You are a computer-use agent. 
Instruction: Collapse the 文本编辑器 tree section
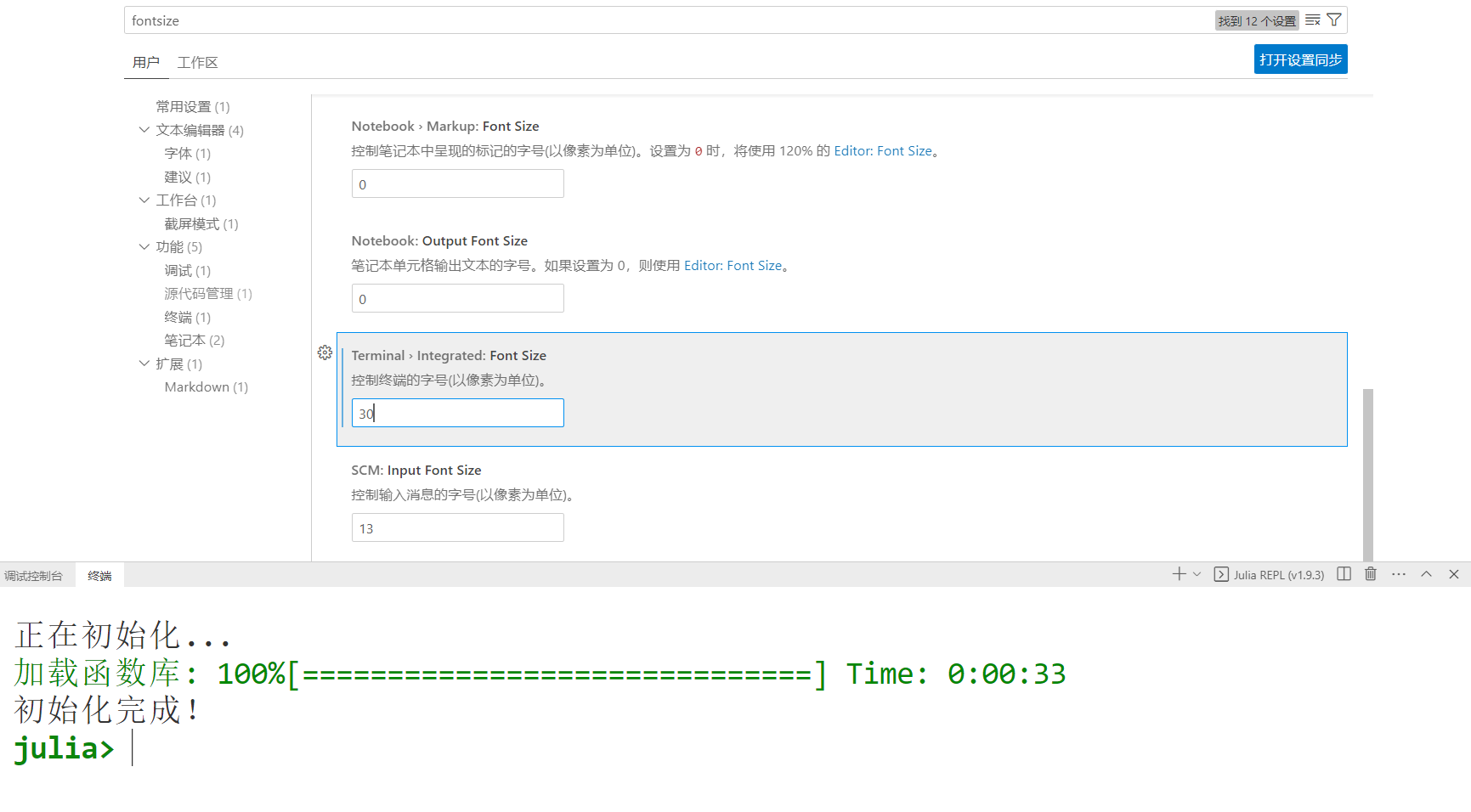pos(144,130)
